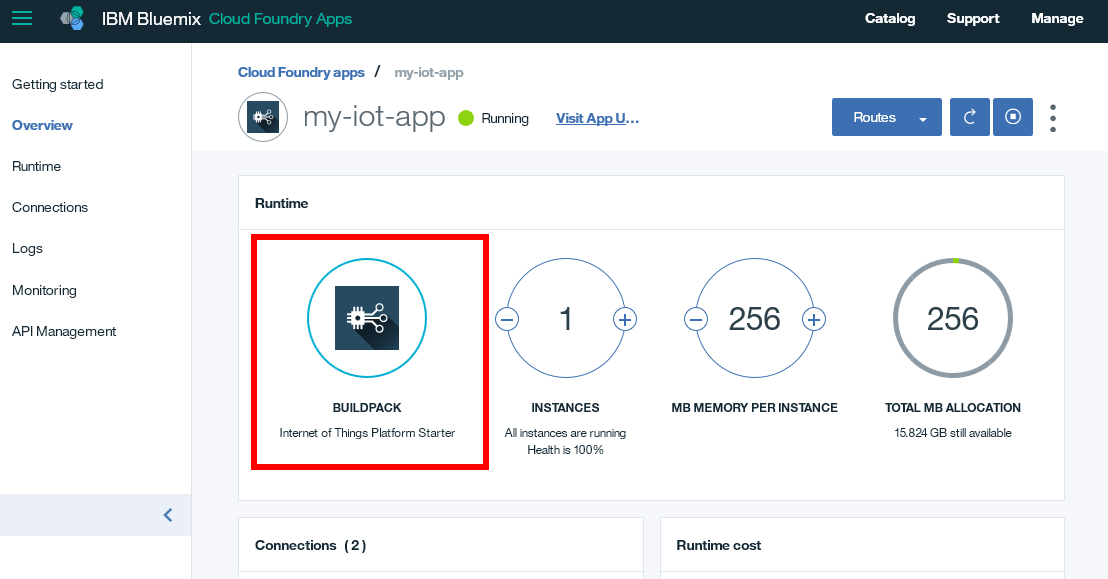This screenshot has height=579, width=1108.
Task: Go to Cloud Foundry apps breadcrumb
Action: tap(301, 72)
